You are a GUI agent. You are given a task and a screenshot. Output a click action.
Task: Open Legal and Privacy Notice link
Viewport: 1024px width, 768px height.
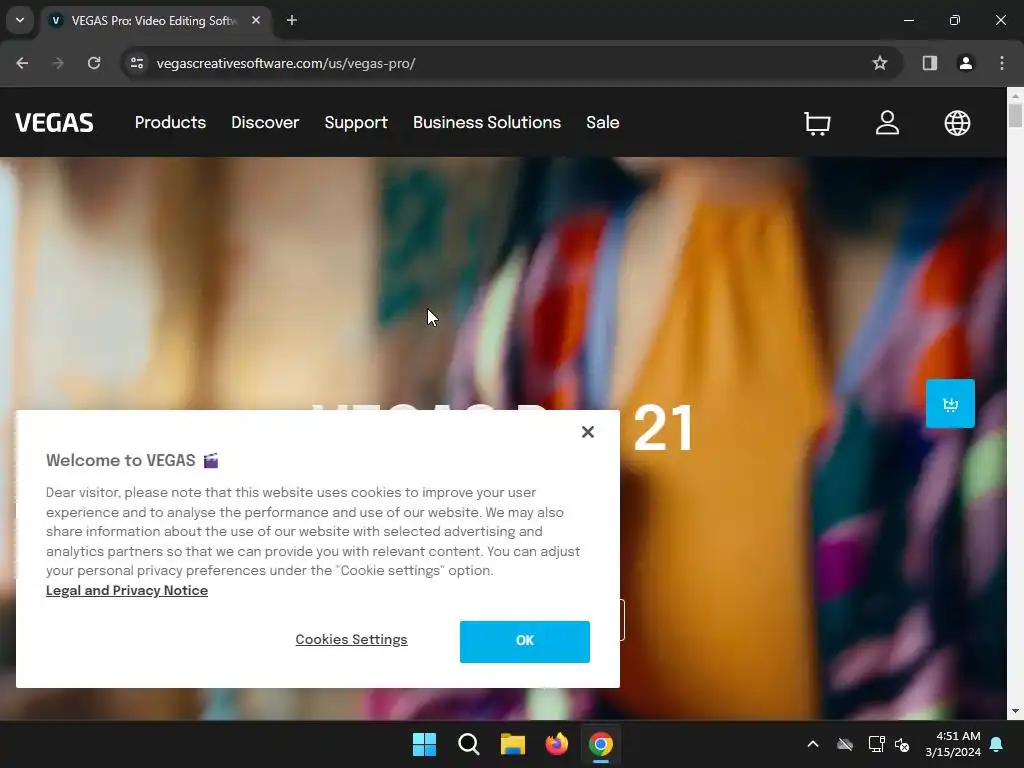(127, 590)
